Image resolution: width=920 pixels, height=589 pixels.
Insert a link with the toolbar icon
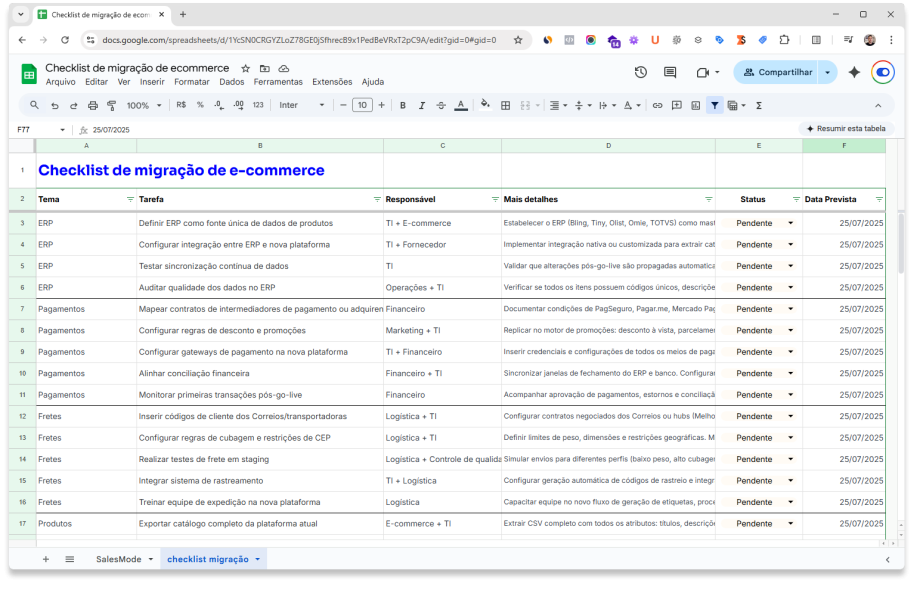(x=656, y=103)
